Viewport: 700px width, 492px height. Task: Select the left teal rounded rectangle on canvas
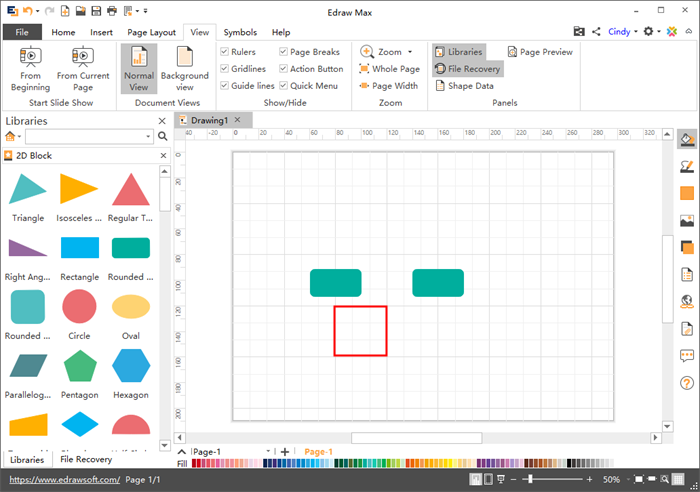click(x=336, y=283)
